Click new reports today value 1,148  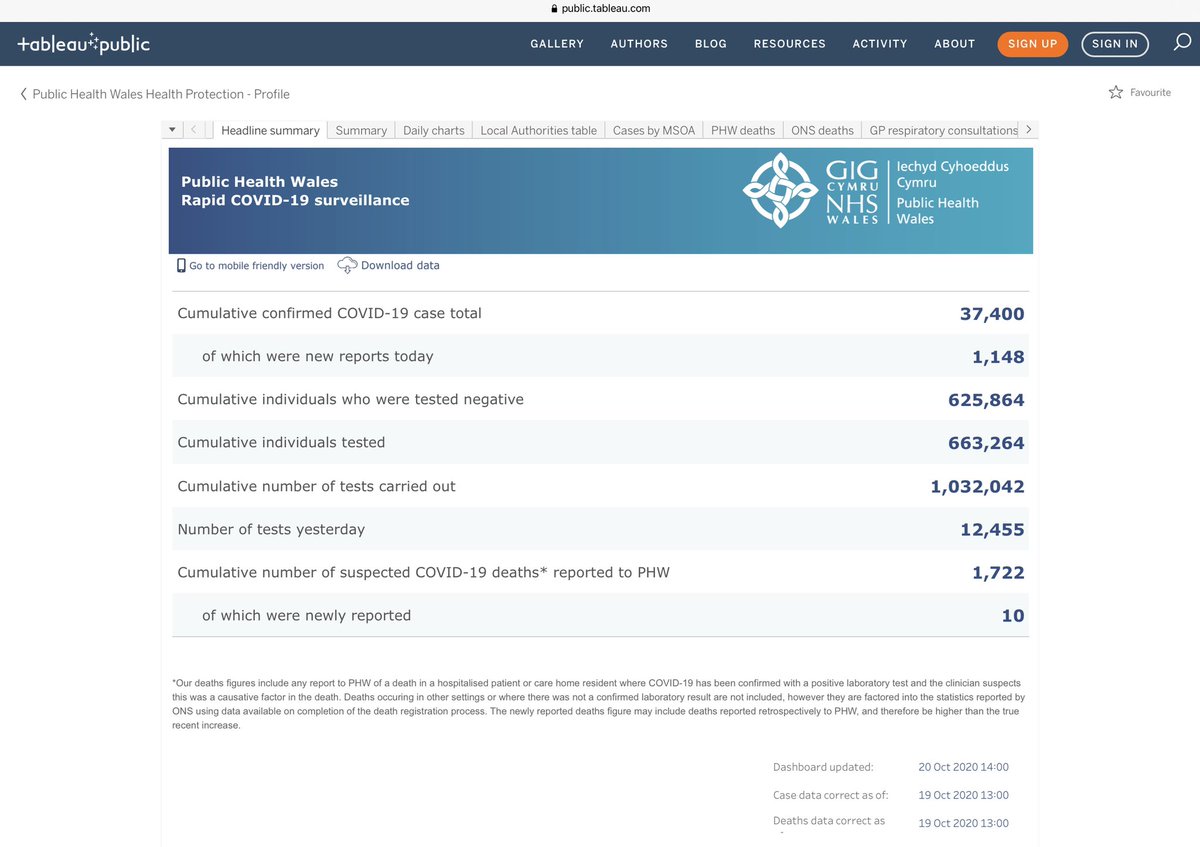coord(998,357)
